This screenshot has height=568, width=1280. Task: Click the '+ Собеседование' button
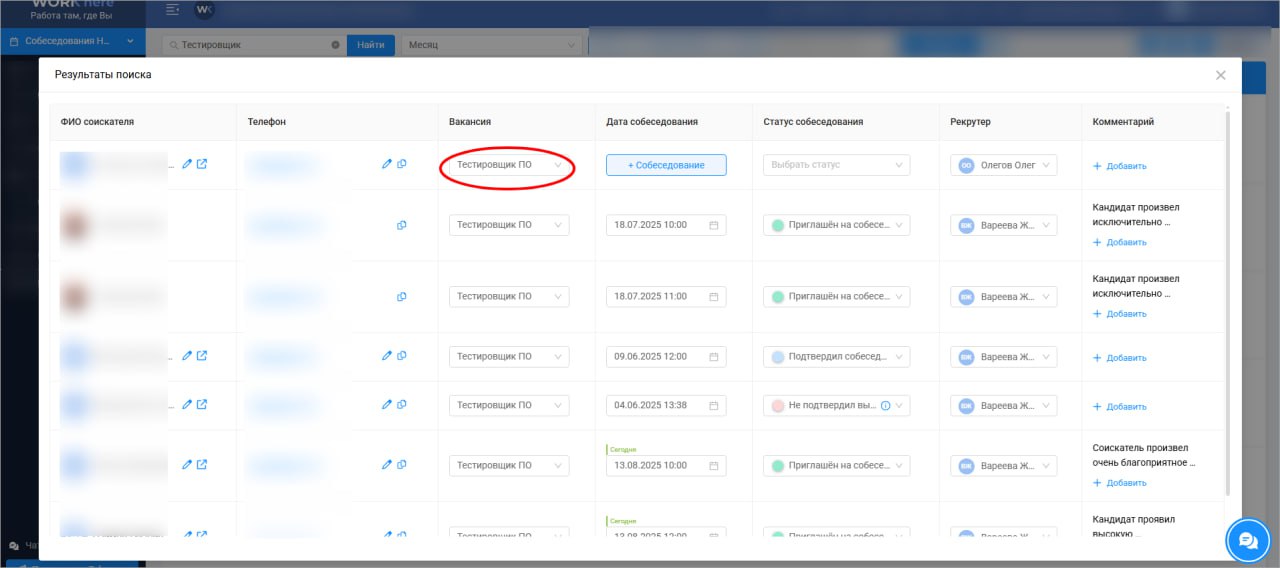click(666, 165)
